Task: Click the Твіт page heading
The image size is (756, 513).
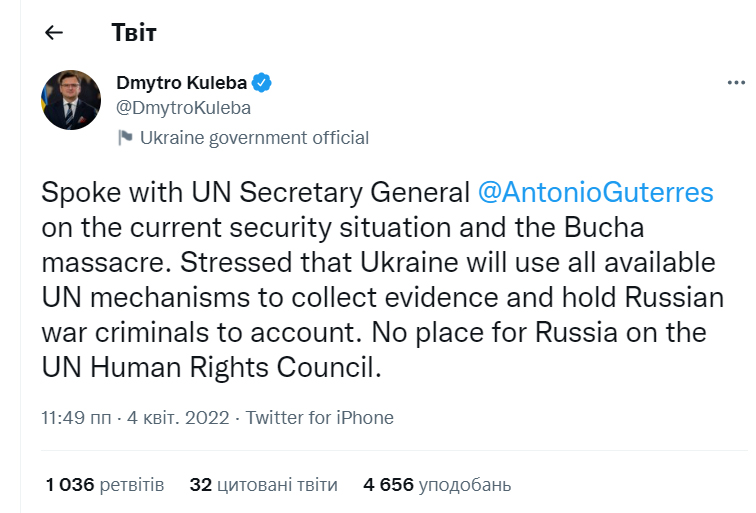Action: (134, 33)
